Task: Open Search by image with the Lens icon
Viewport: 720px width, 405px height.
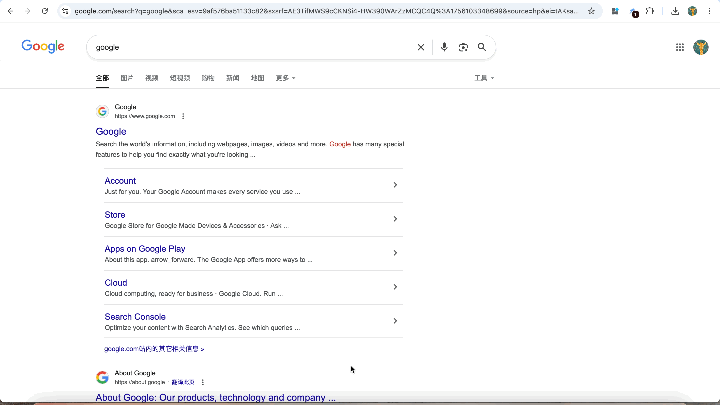Action: [x=463, y=47]
